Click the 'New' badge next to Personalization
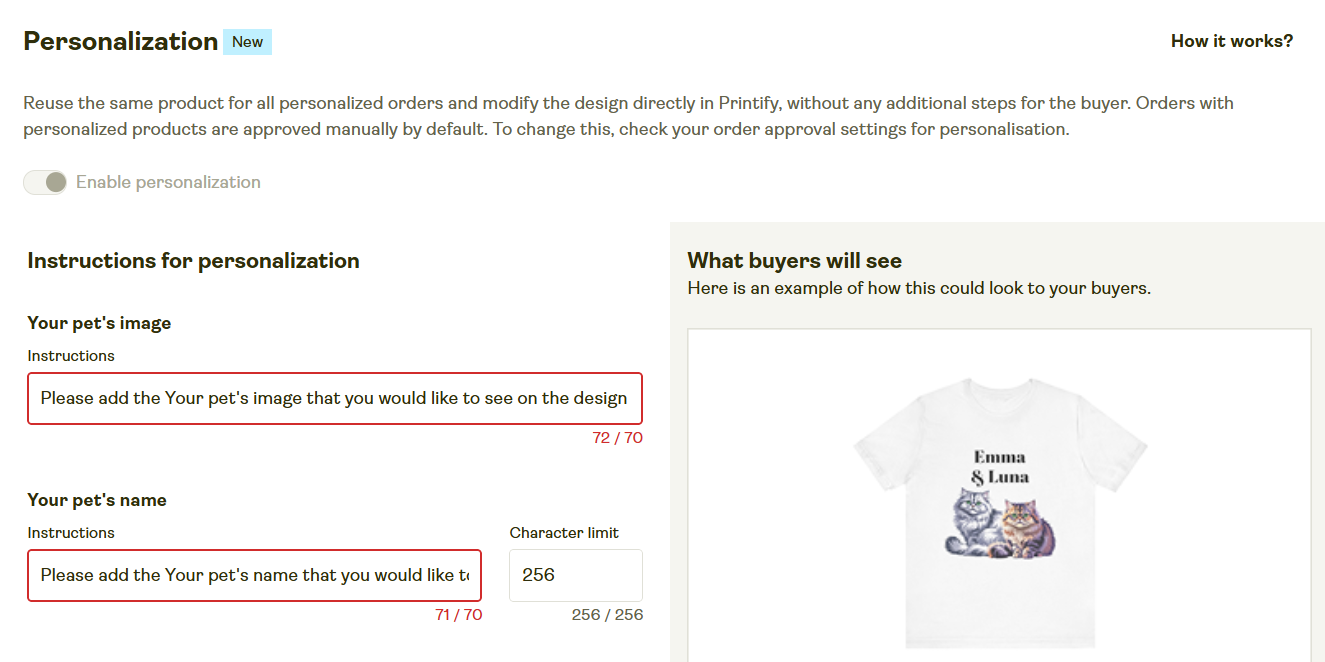Image resolution: width=1325 pixels, height=662 pixels. click(x=247, y=41)
